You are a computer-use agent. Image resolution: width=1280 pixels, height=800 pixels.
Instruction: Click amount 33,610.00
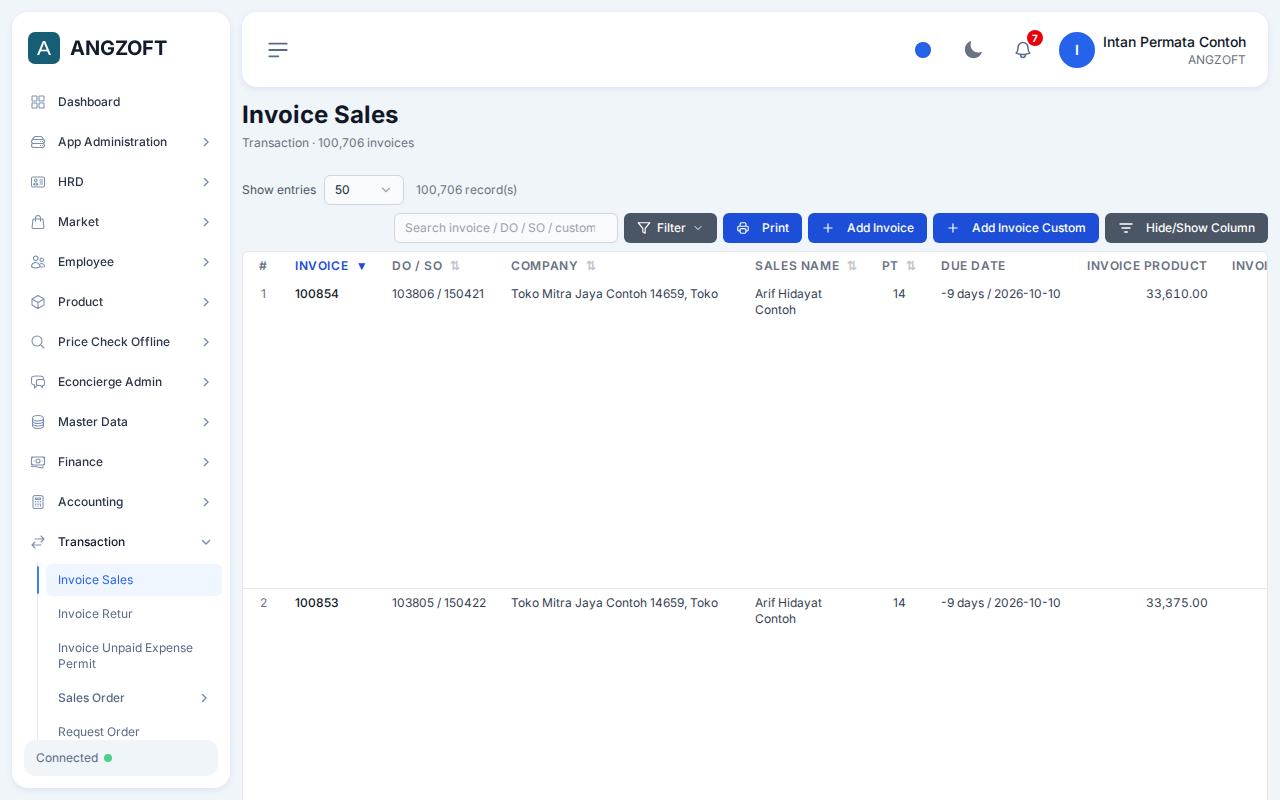[1177, 294]
